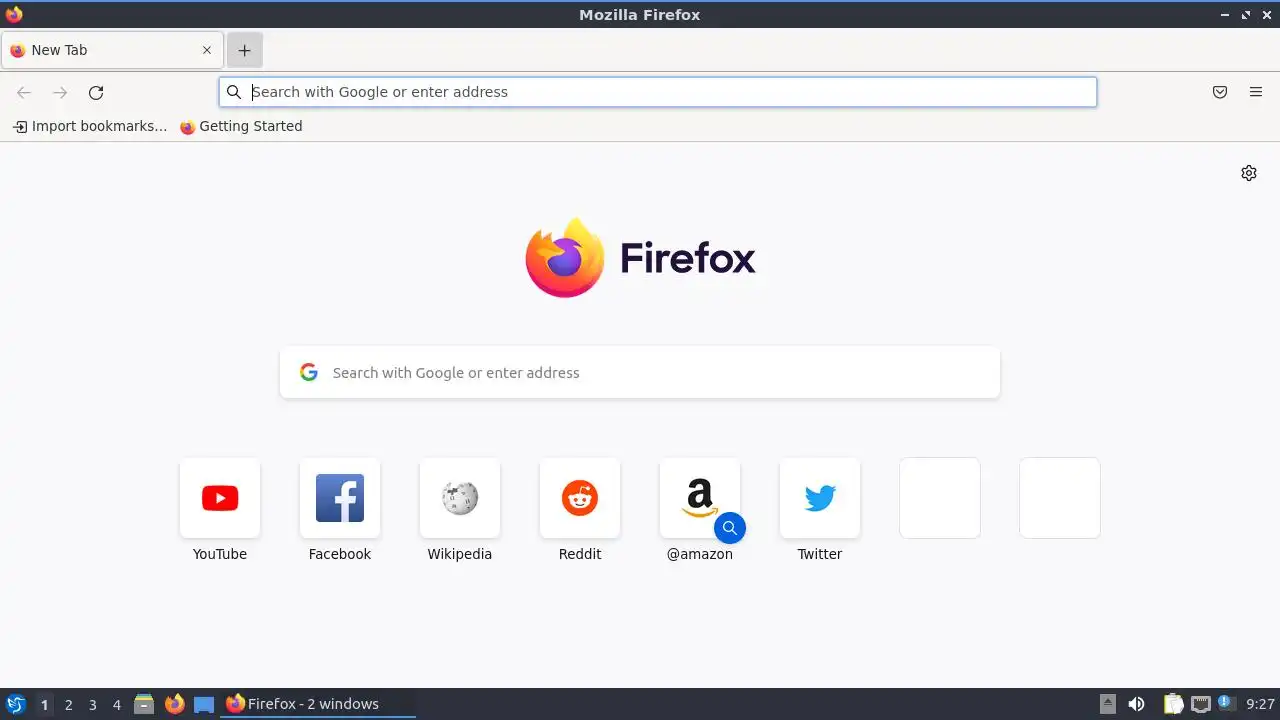The height and width of the screenshot is (720, 1280).
Task: Click the page reload button
Action: pos(96,92)
